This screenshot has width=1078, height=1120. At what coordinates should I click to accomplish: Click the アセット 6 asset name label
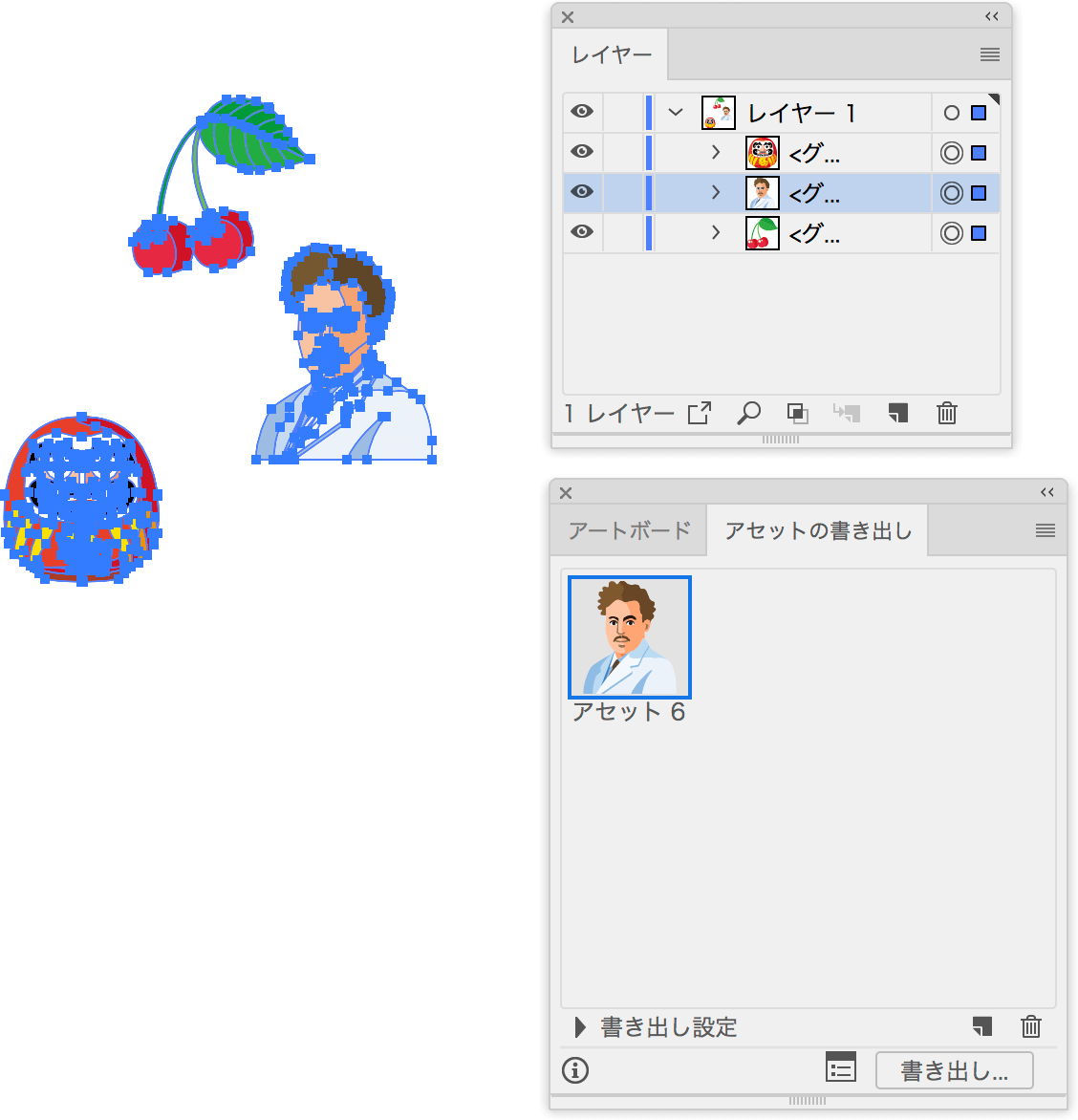(x=629, y=711)
